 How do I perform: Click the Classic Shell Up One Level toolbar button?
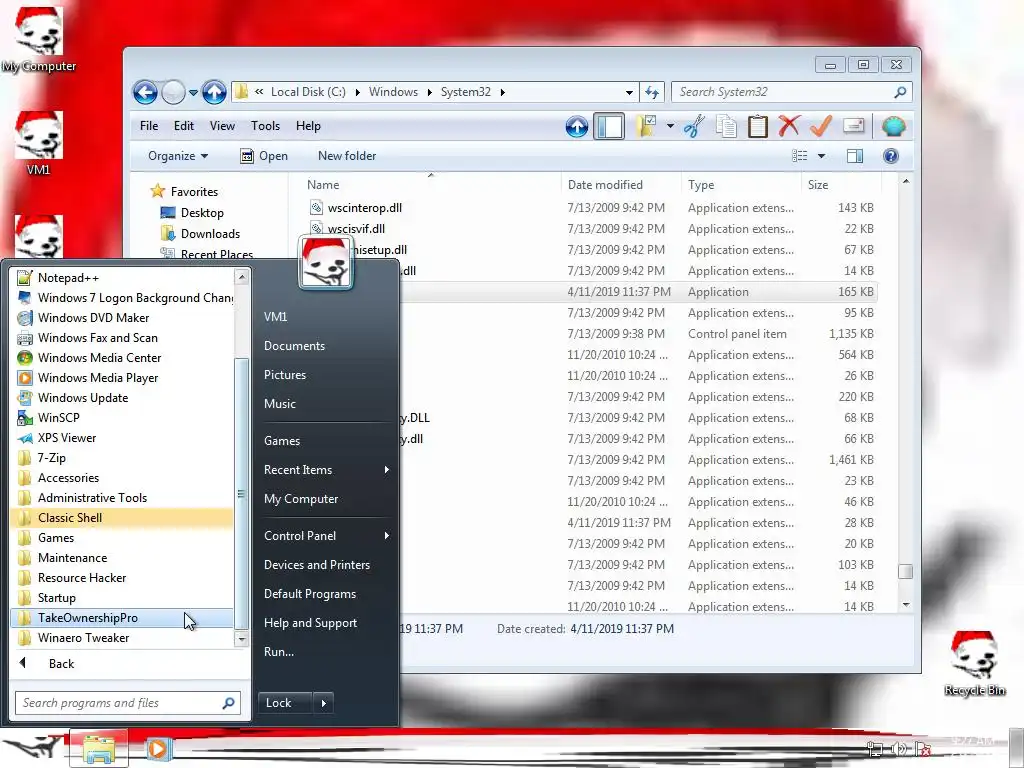[577, 126]
